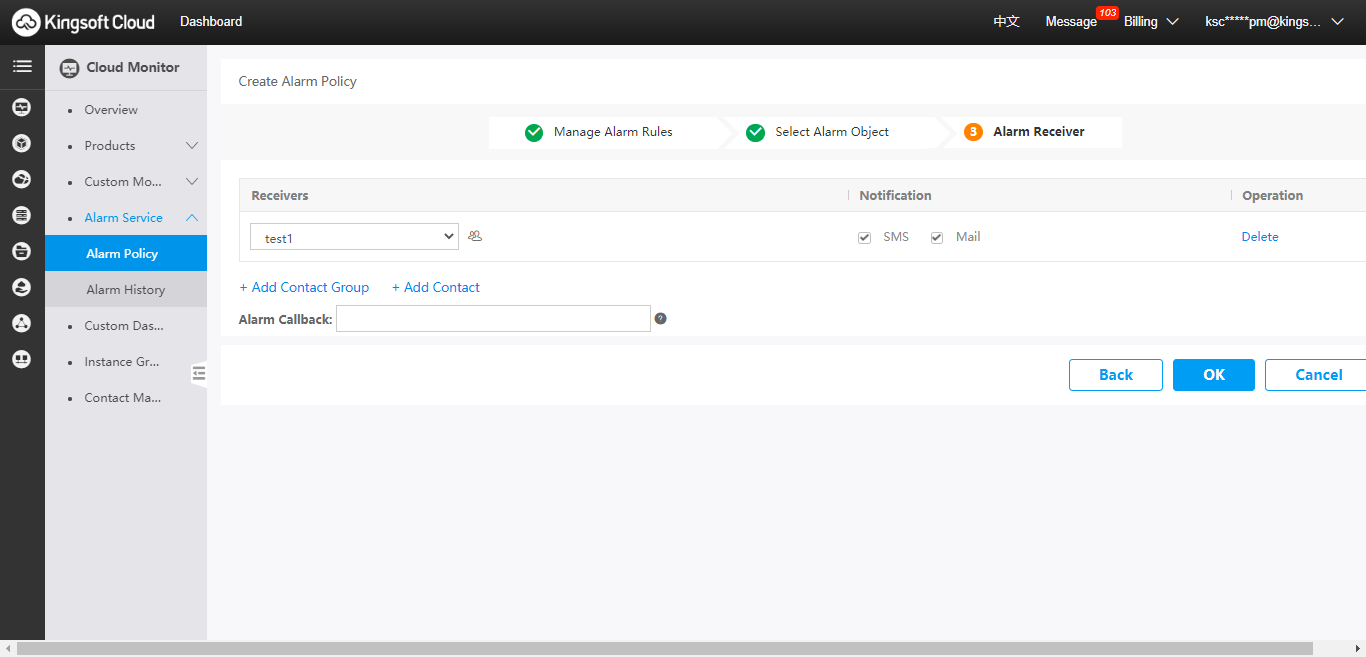This screenshot has height=657, width=1366.
Task: Open the test1 receivers dropdown
Action: (354, 237)
